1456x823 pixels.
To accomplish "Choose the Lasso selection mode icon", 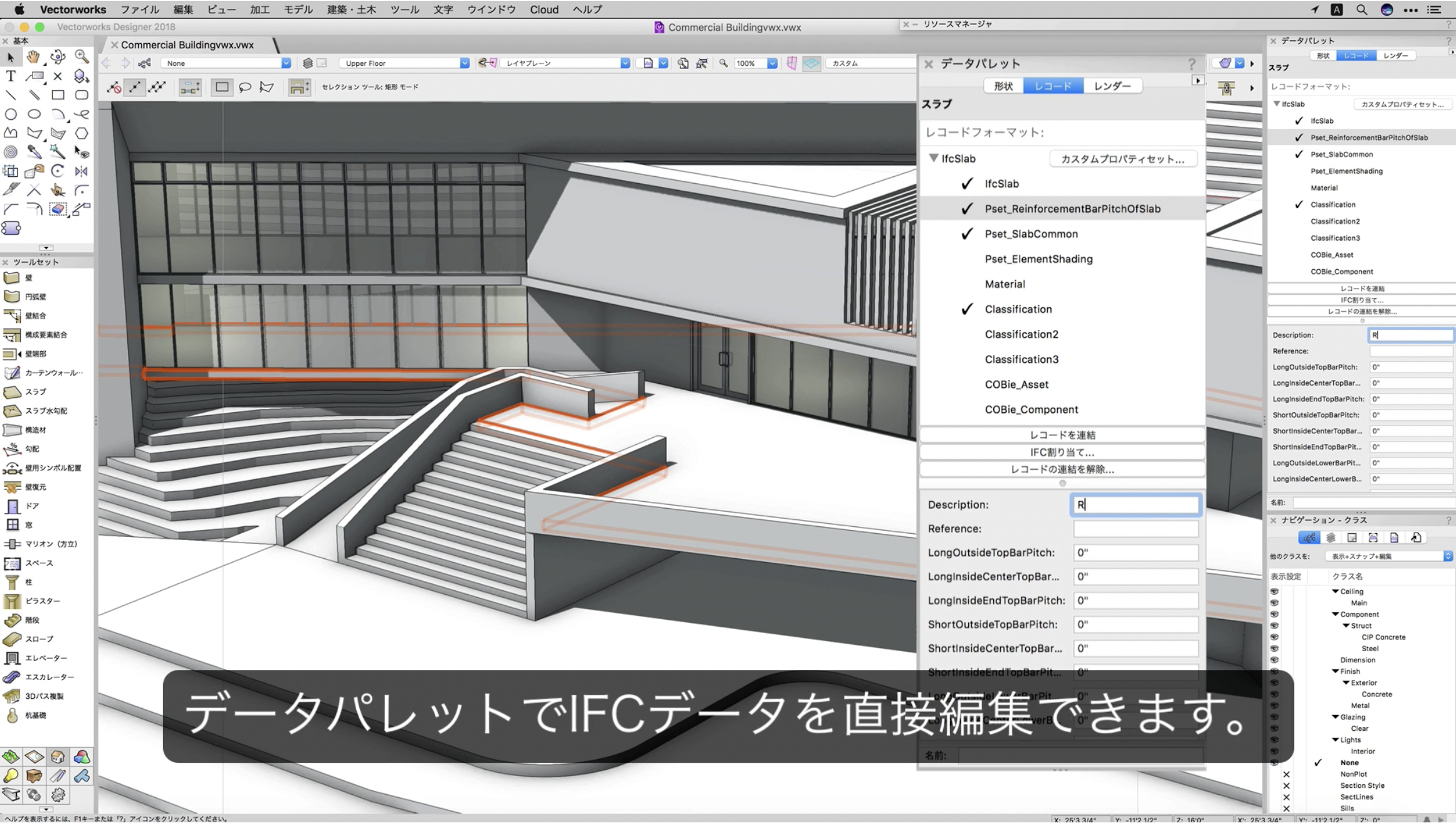I will [245, 87].
